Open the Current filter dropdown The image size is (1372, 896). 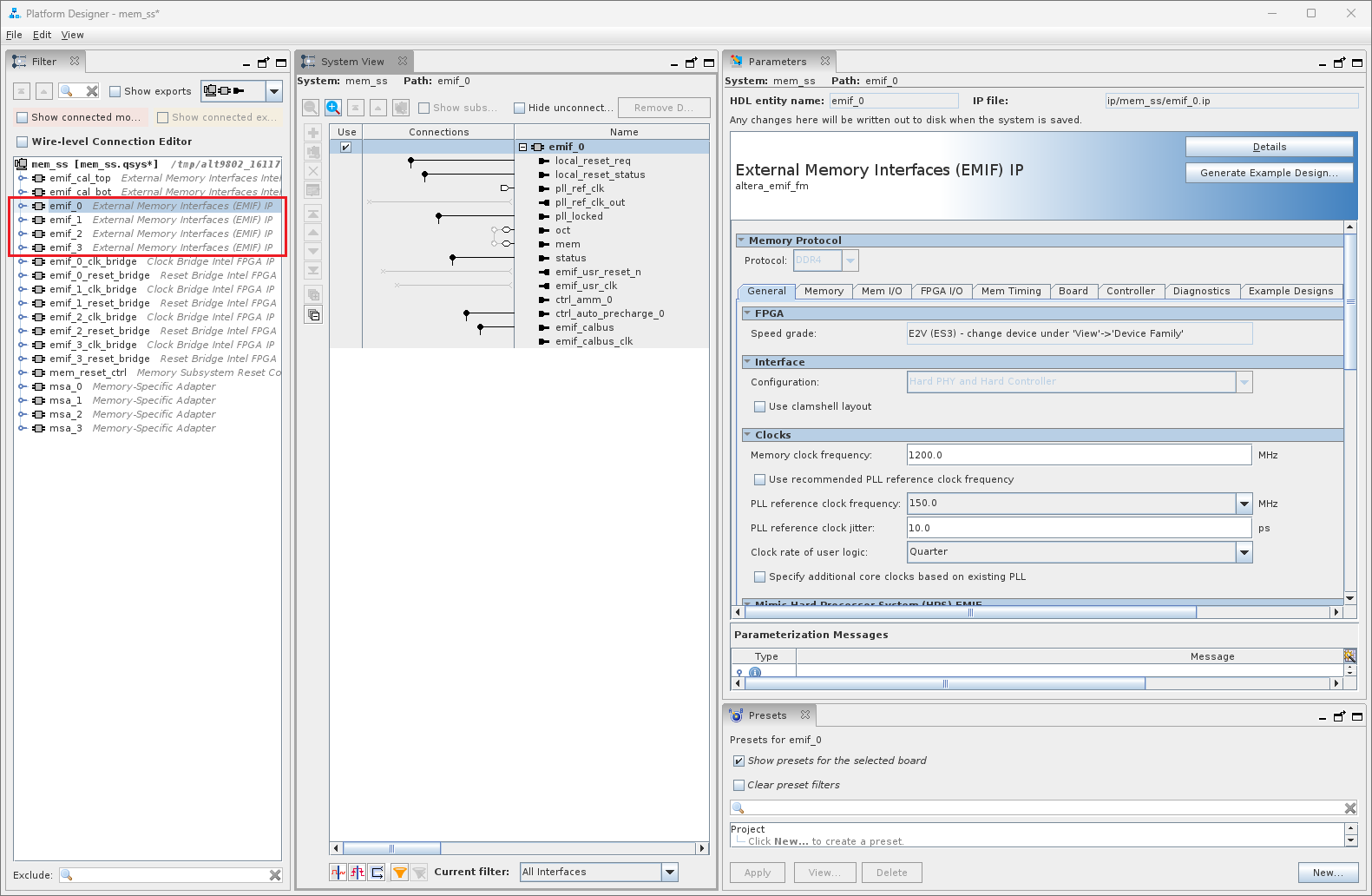(669, 873)
